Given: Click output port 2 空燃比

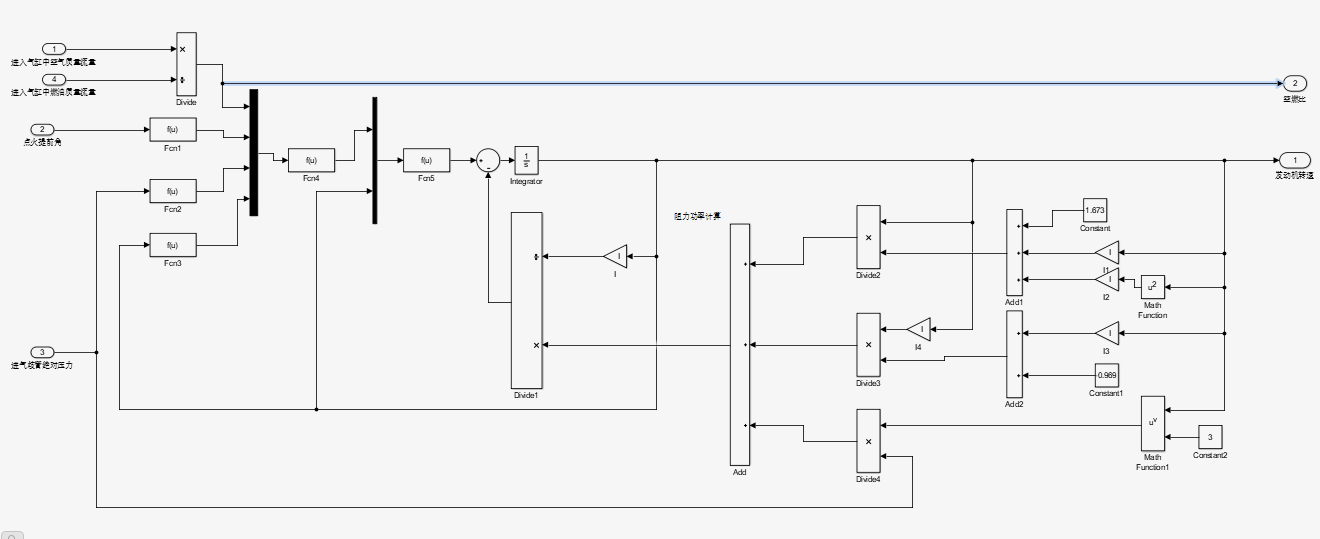Looking at the screenshot, I should click(x=1294, y=83).
